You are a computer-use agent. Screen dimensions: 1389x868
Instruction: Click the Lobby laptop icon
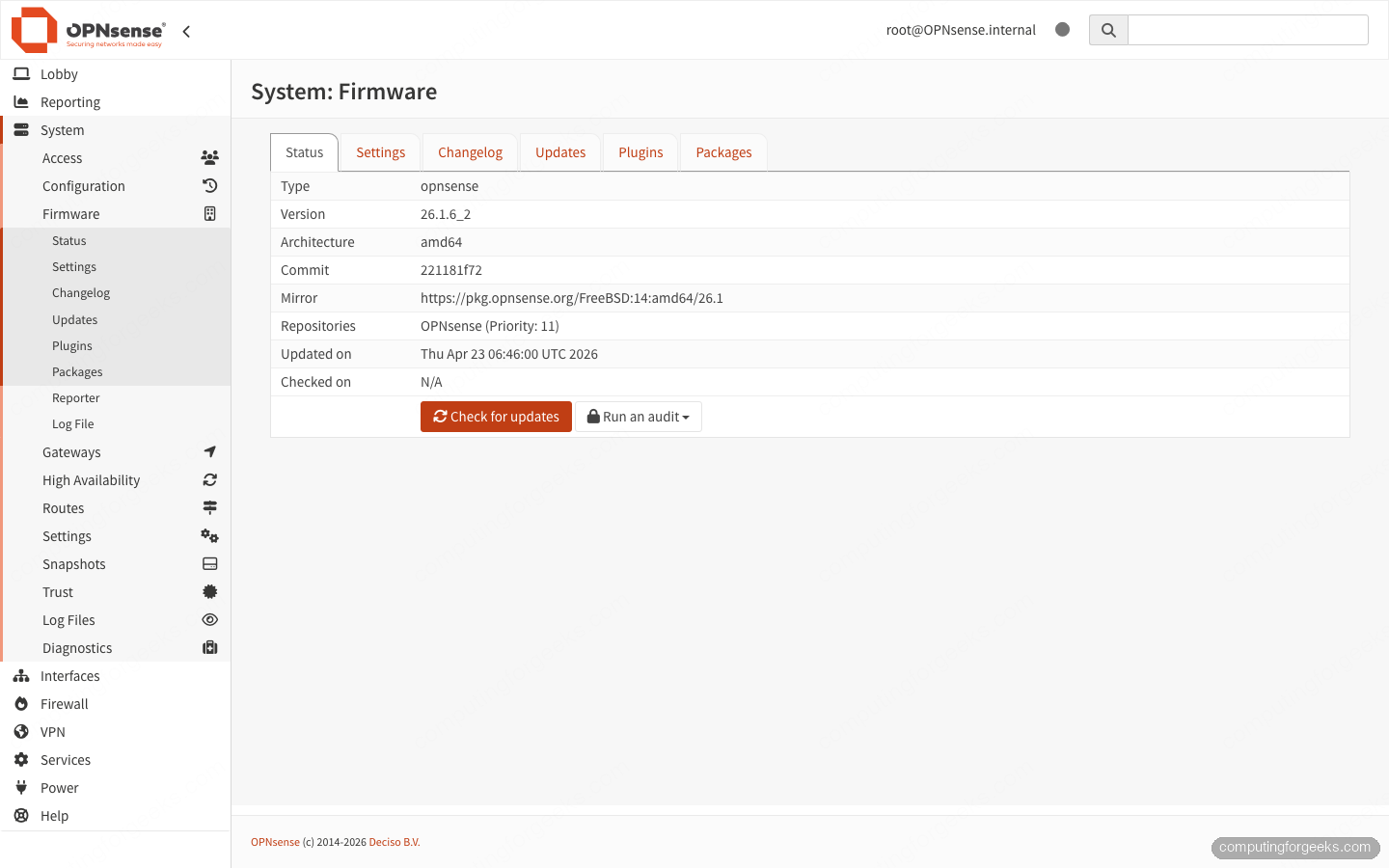click(21, 74)
